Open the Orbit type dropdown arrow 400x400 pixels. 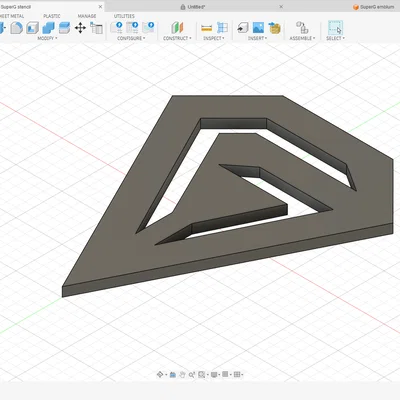point(165,375)
